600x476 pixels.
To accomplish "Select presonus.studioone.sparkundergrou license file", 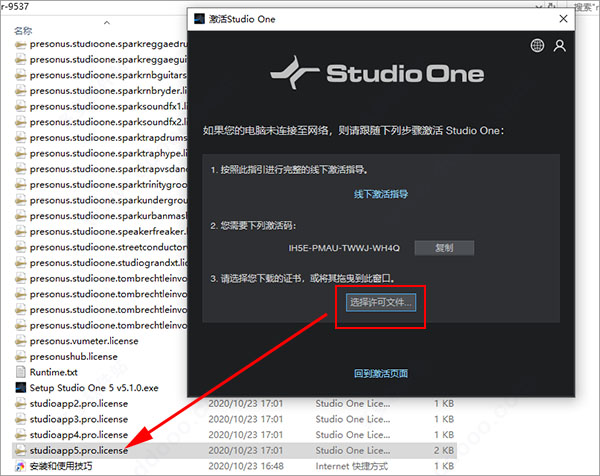I will (109, 200).
